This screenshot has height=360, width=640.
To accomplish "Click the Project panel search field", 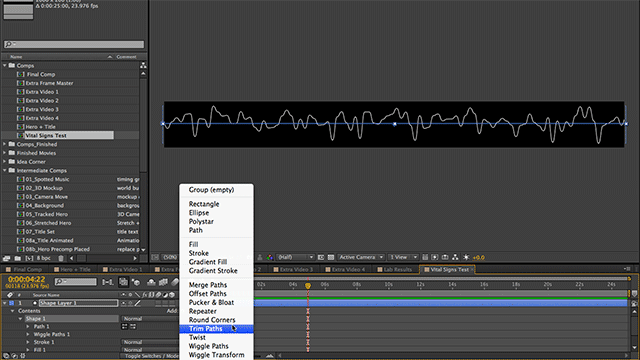I will [74, 44].
